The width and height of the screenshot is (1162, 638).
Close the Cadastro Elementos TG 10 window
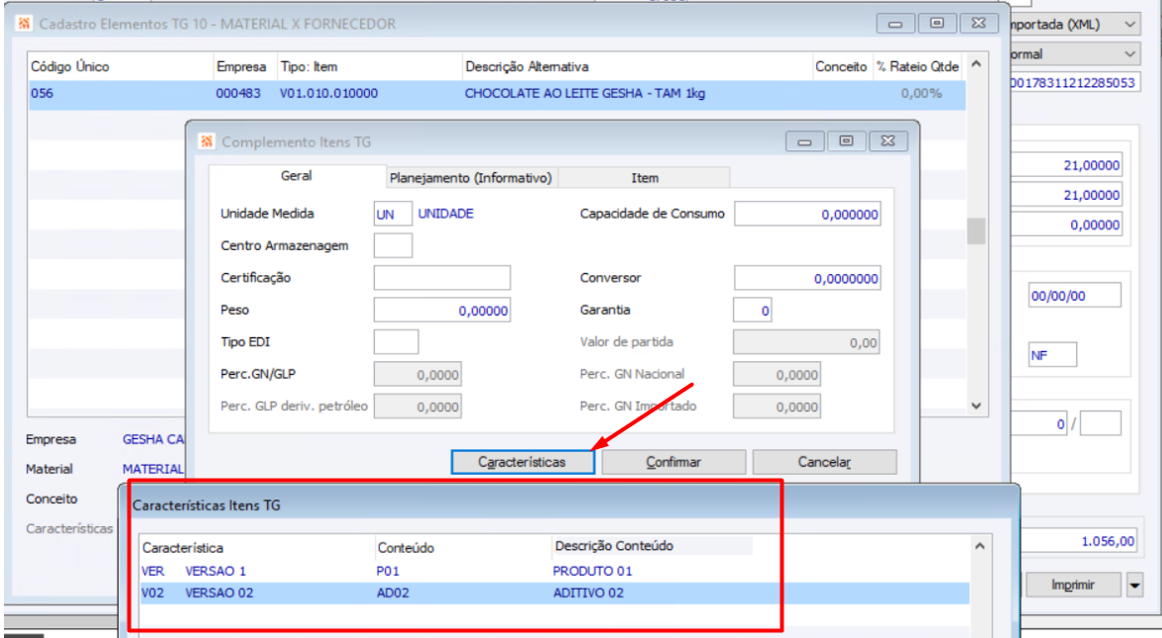pos(978,24)
